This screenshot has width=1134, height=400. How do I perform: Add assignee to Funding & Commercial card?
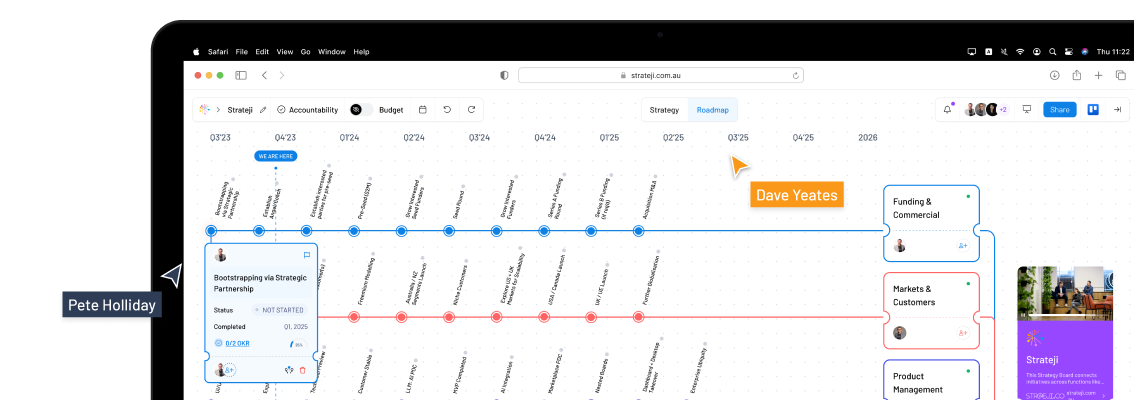(962, 246)
